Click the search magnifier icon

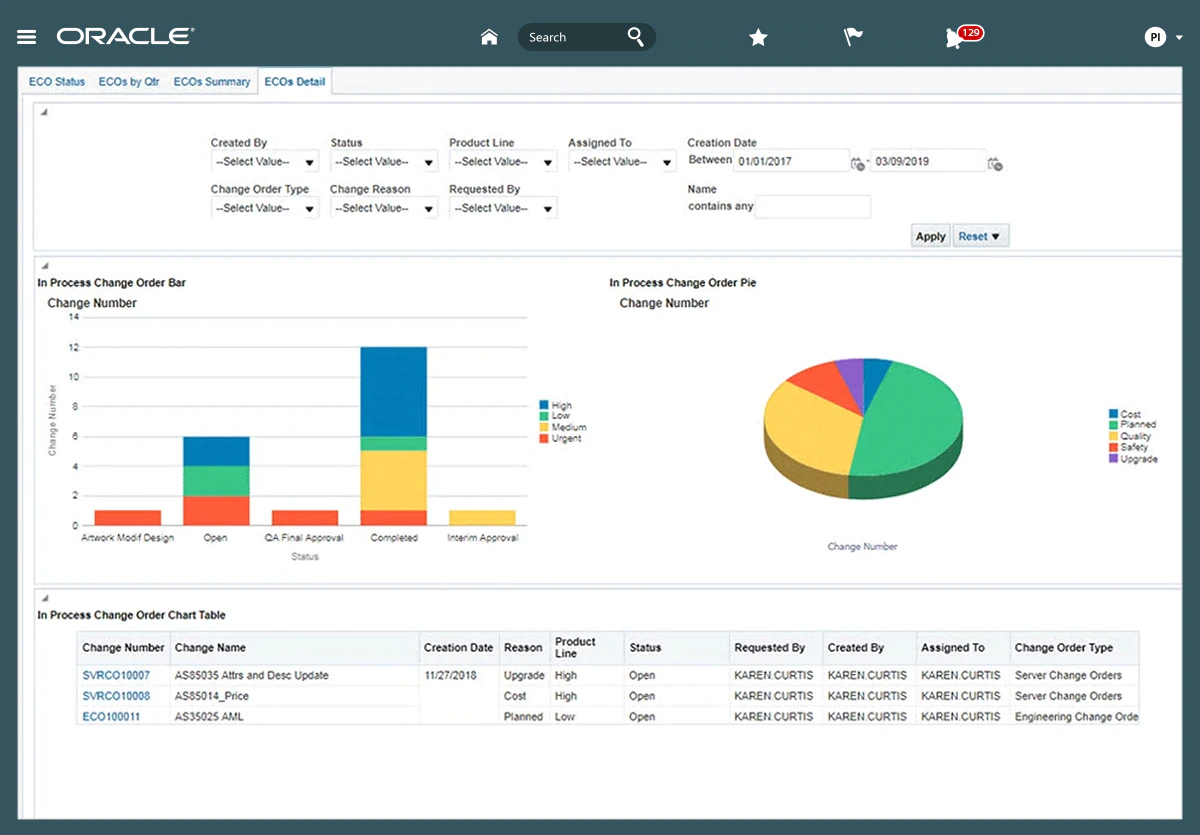635,37
